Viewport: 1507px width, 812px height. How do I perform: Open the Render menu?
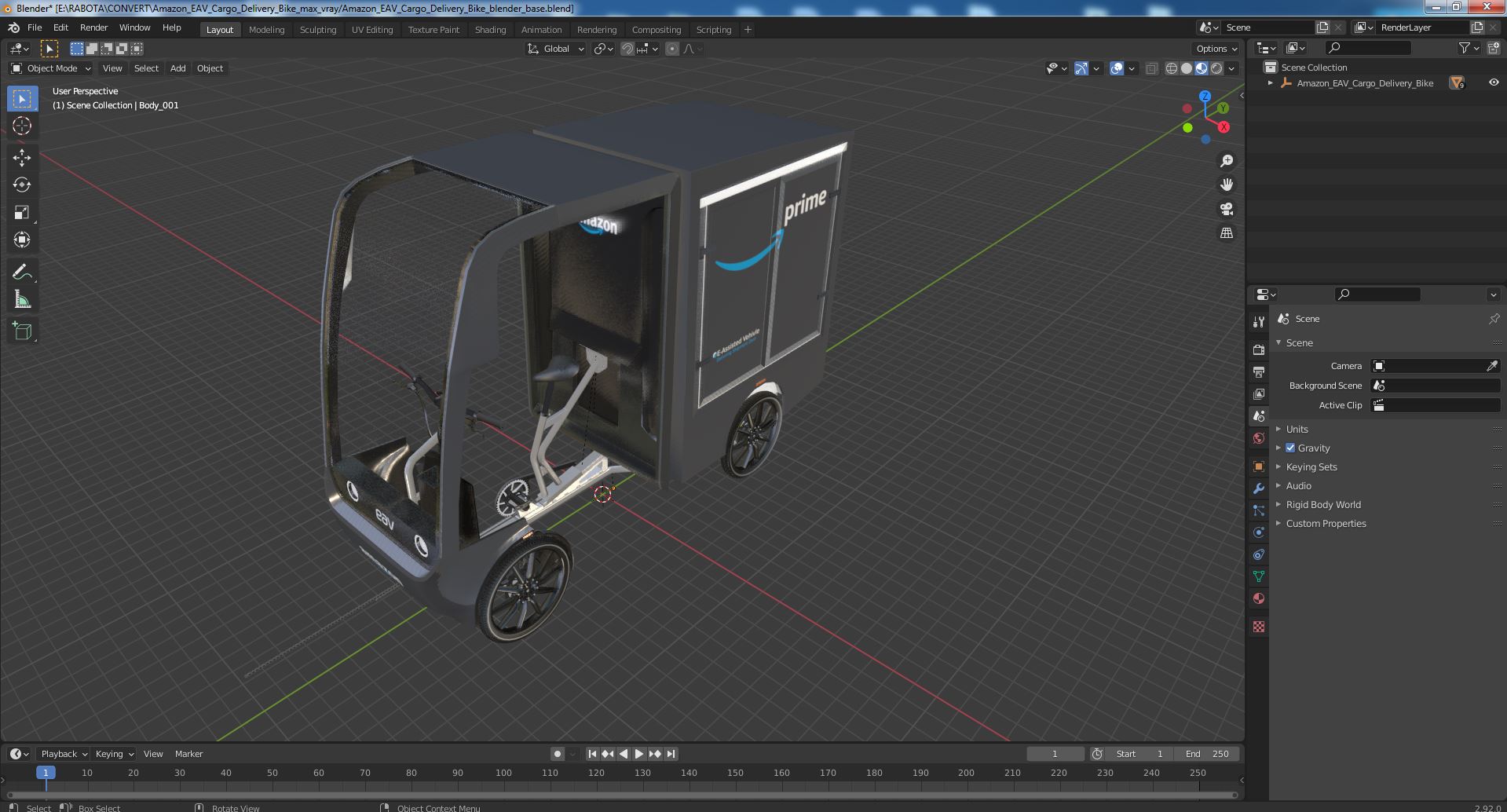[93, 27]
